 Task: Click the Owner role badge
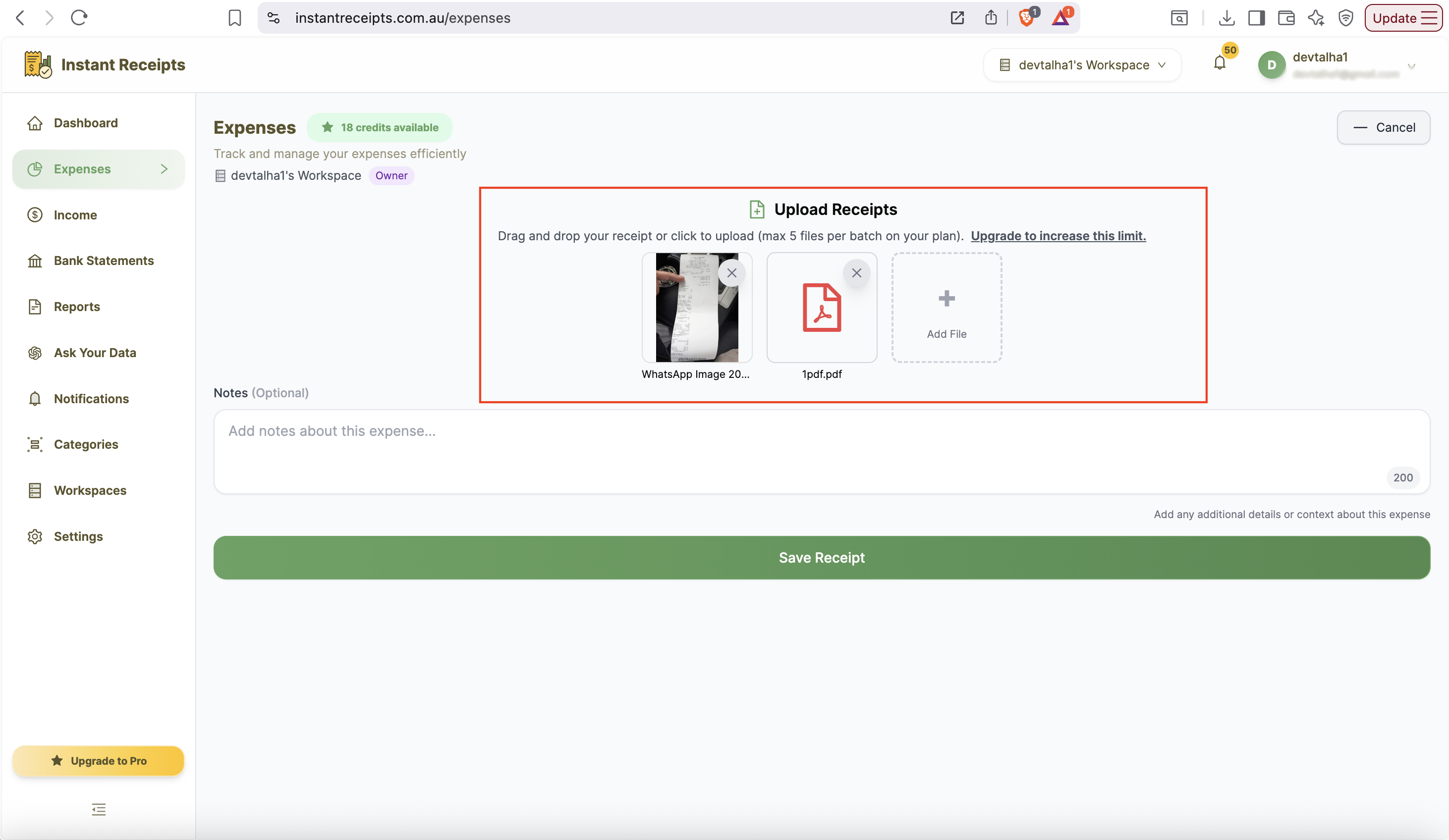(391, 176)
